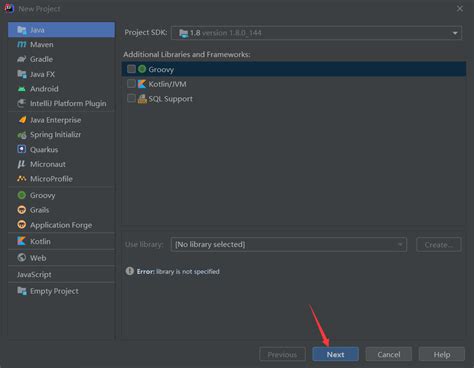
Task: Click the Cancel button
Action: pyautogui.click(x=389, y=354)
